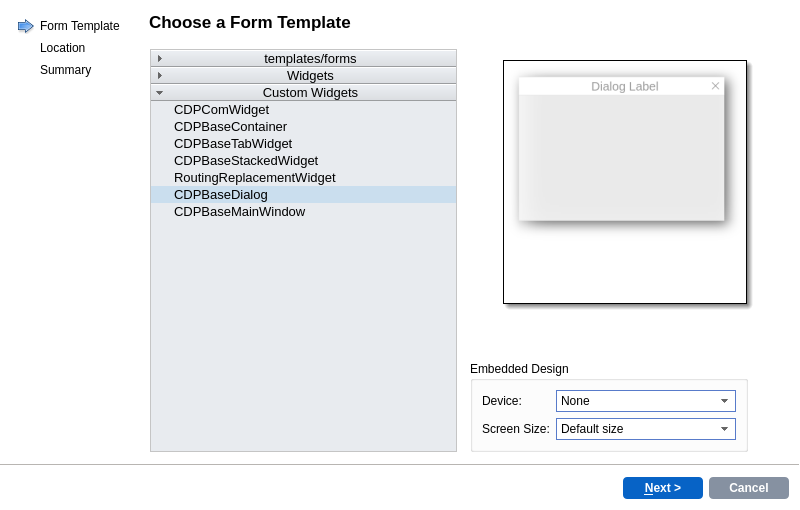Select CDPBaseContainer template
800x510 pixels.
coord(230,127)
